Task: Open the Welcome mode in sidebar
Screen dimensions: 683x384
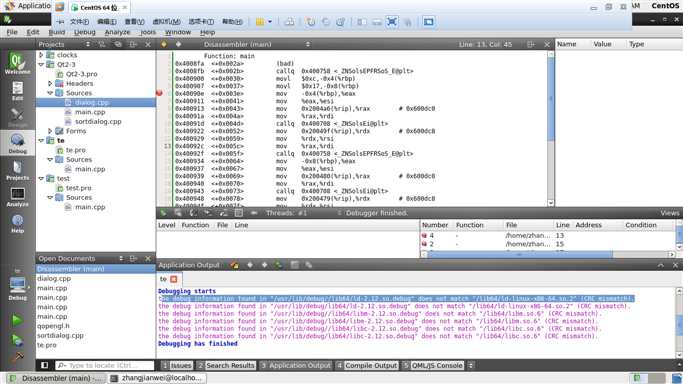Action: 17,64
